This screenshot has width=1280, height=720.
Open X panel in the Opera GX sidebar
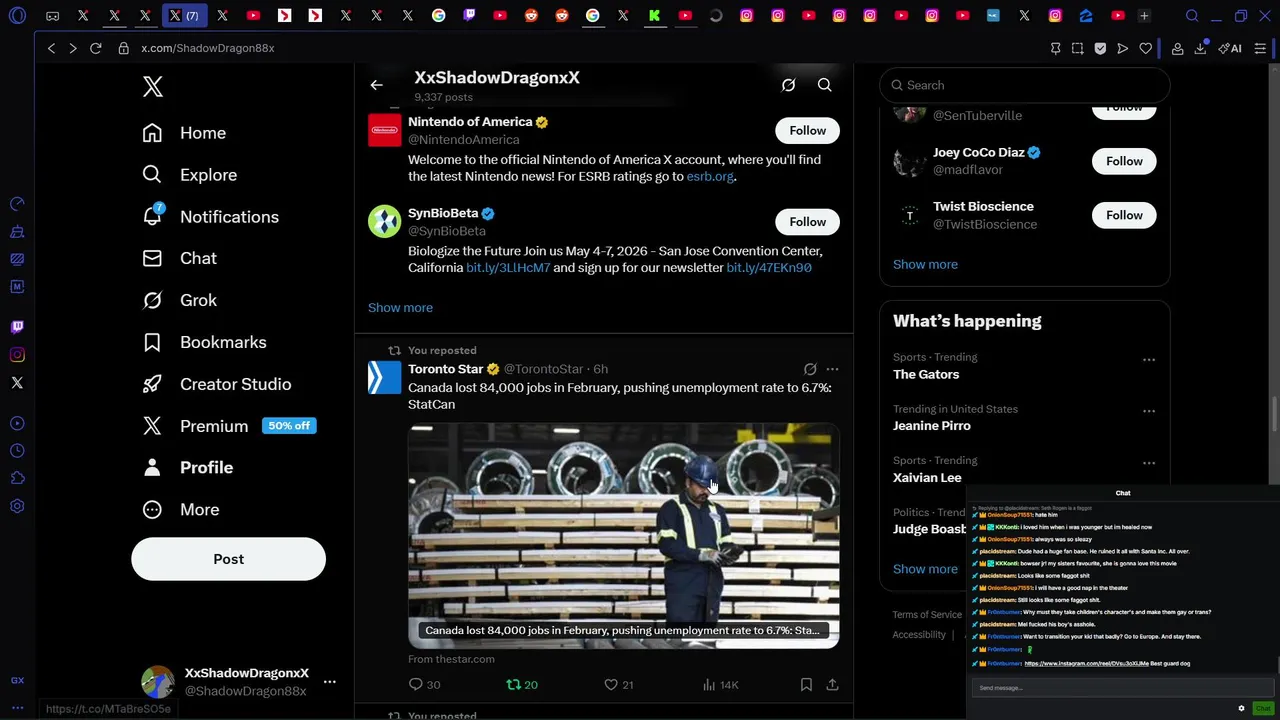(17, 383)
